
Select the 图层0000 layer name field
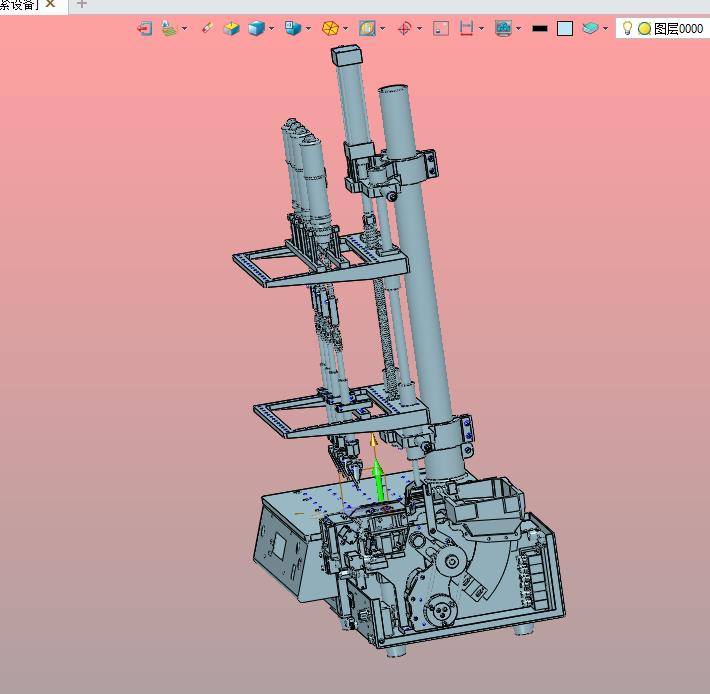(x=678, y=29)
